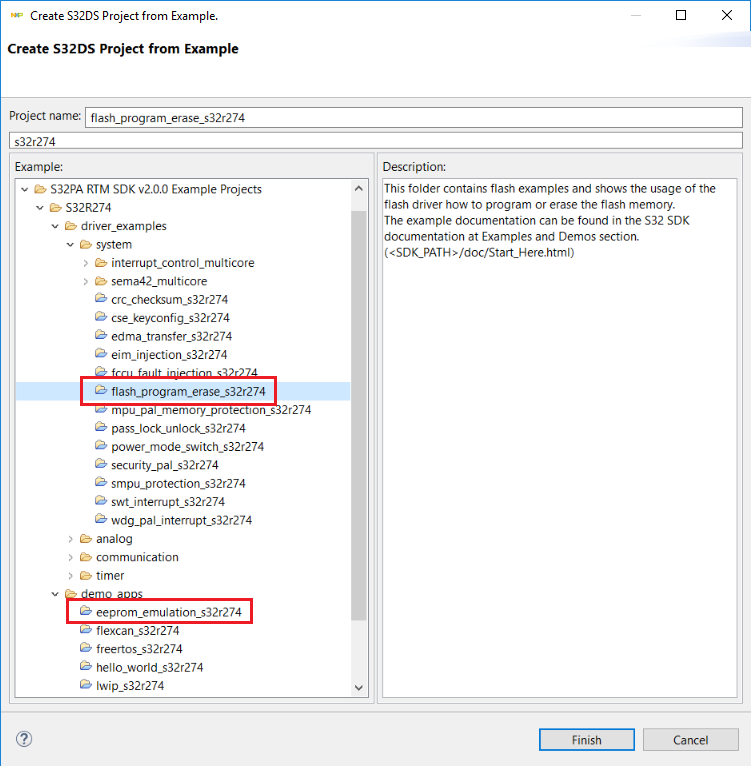Click the security_pal_s32r274 project icon
This screenshot has height=766, width=751.
click(x=101, y=464)
